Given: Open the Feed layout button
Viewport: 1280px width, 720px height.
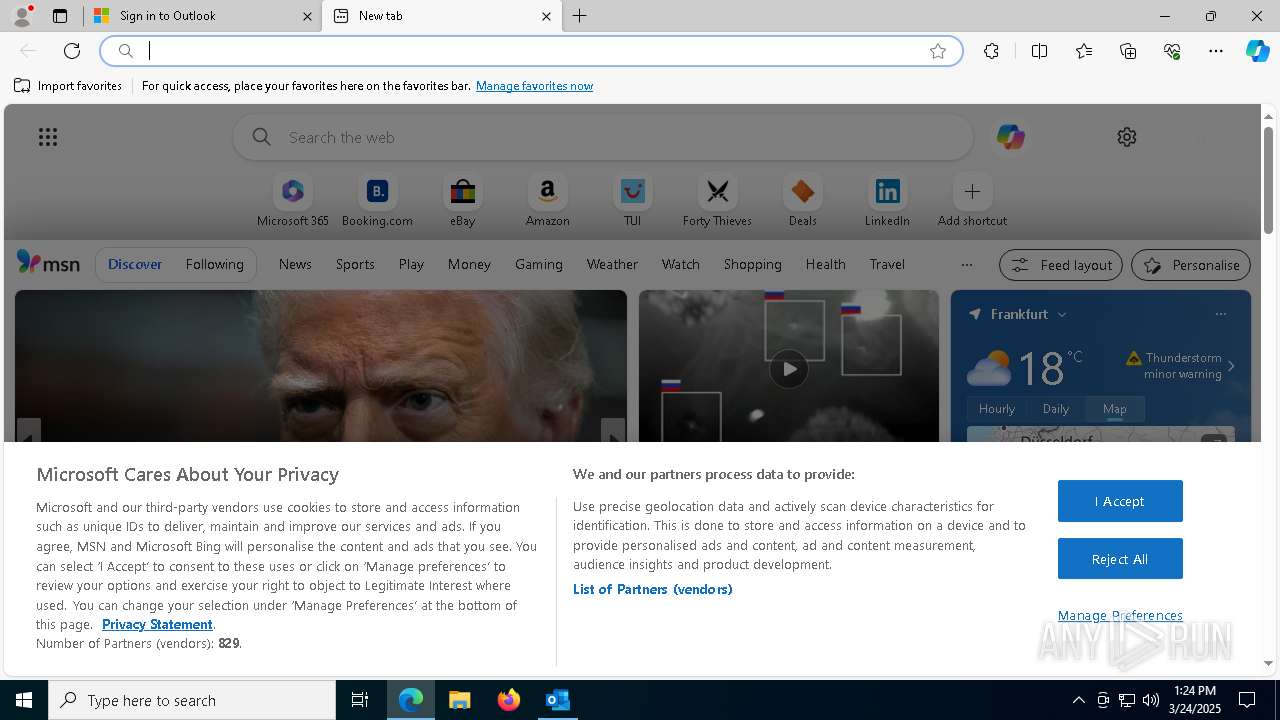Looking at the screenshot, I should click(1061, 265).
